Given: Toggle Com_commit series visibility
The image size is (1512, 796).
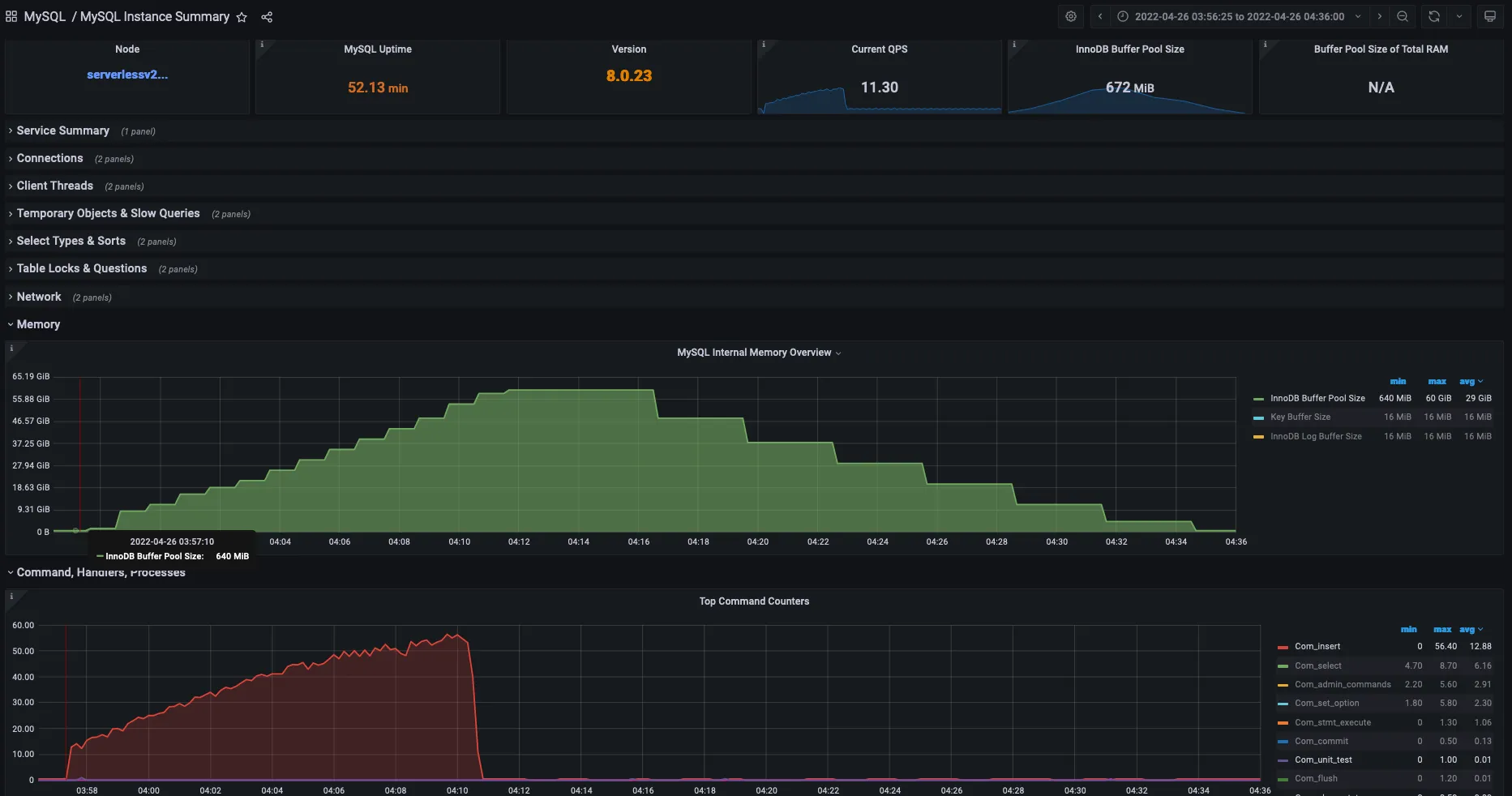Looking at the screenshot, I should tap(1321, 742).
